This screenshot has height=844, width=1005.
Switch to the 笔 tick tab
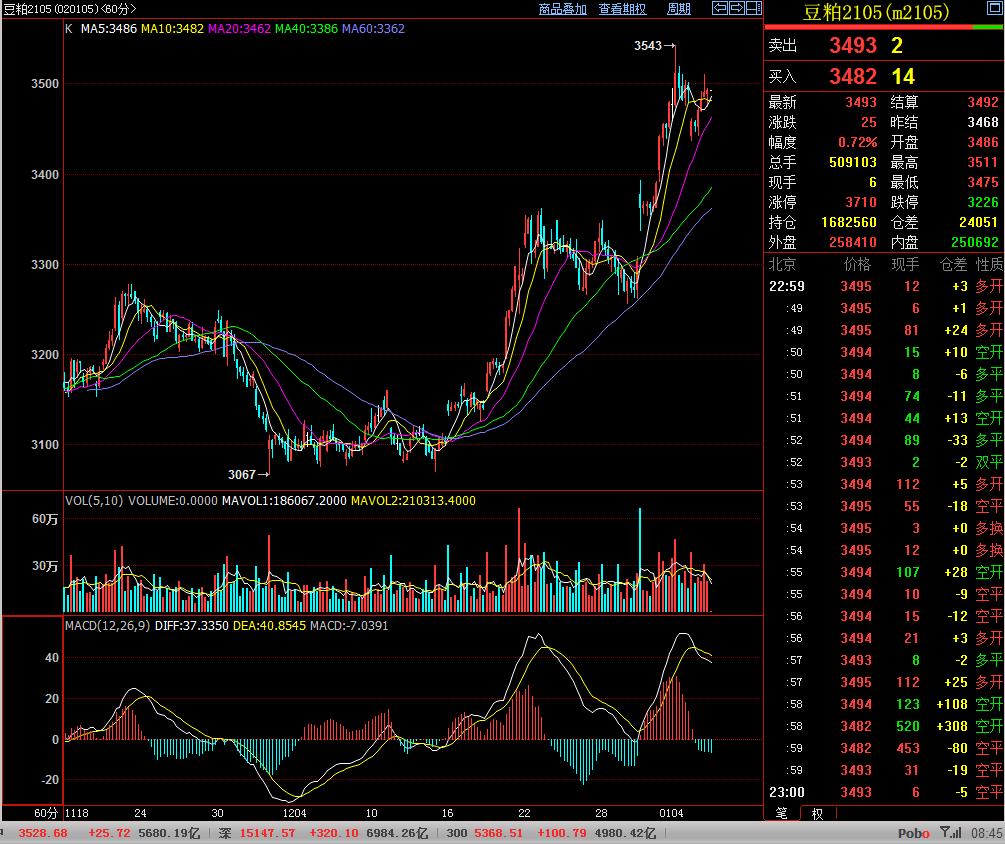[x=781, y=814]
